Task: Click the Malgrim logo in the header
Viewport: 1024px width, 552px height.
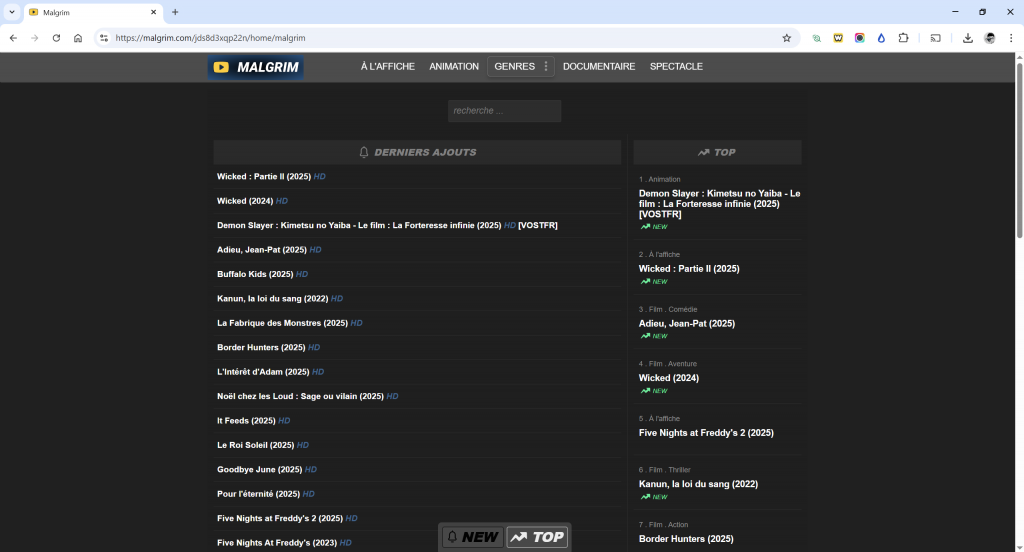Action: tap(256, 67)
